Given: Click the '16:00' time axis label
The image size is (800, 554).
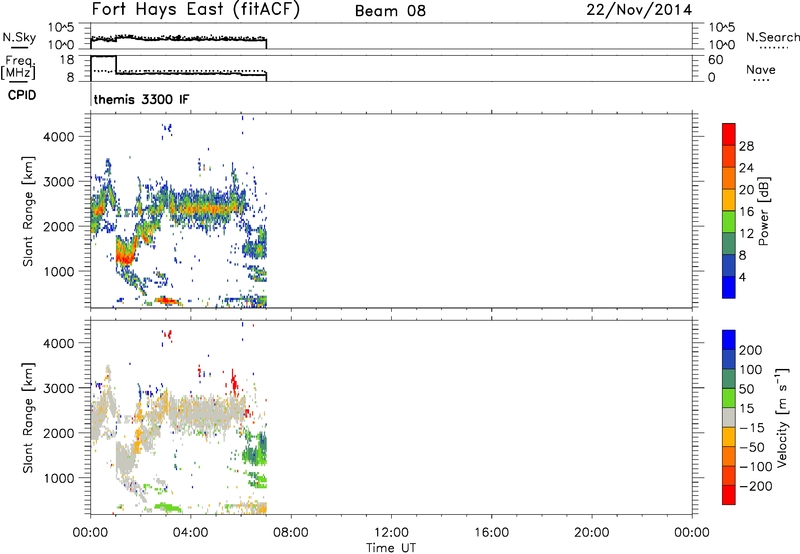Looking at the screenshot, I should click(x=491, y=533).
